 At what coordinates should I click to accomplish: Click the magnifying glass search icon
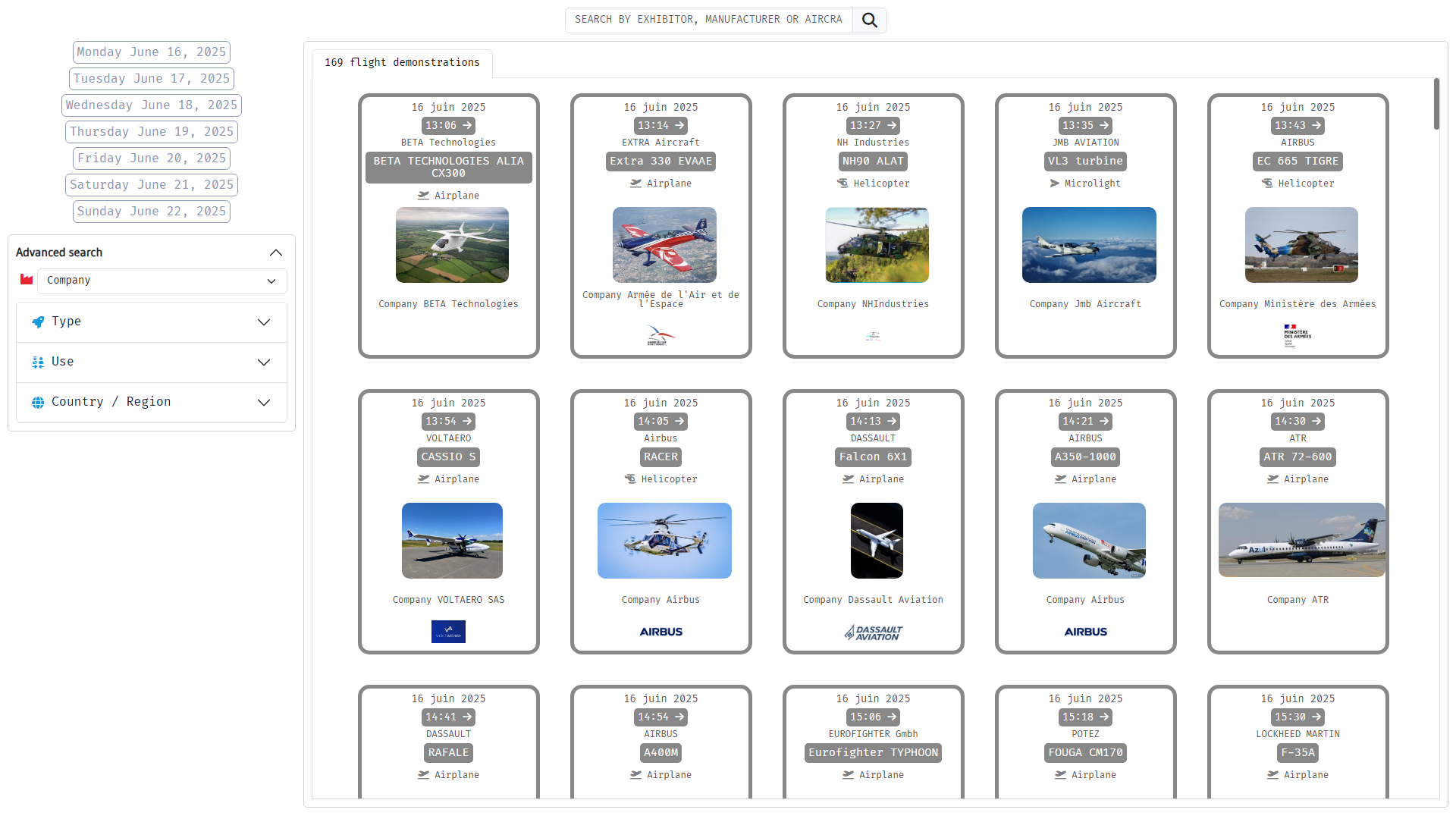(869, 20)
